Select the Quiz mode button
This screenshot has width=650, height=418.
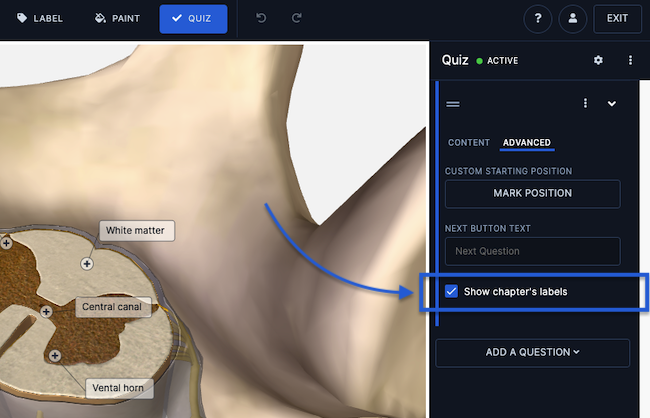point(193,19)
